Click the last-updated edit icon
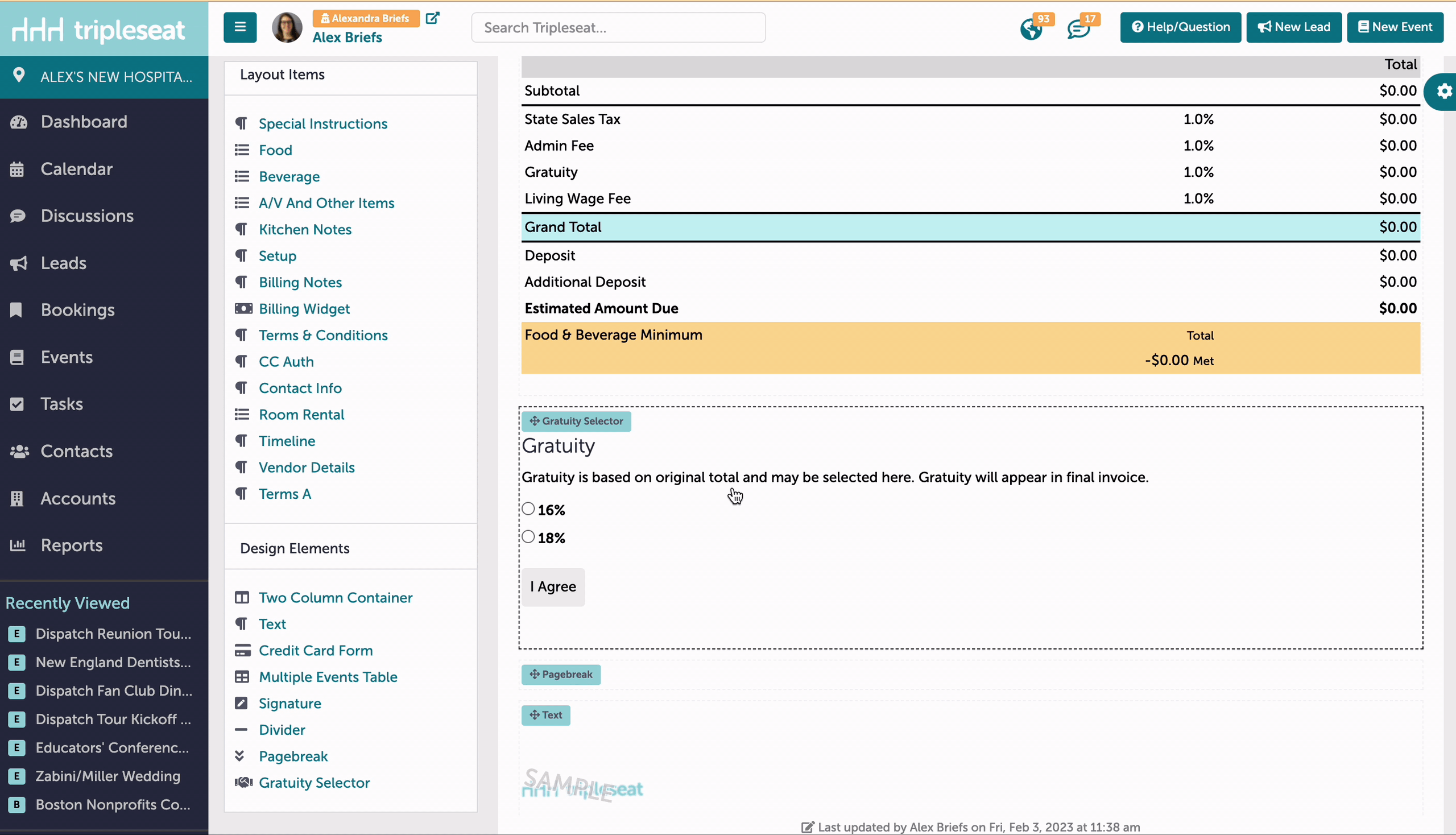 point(808,826)
